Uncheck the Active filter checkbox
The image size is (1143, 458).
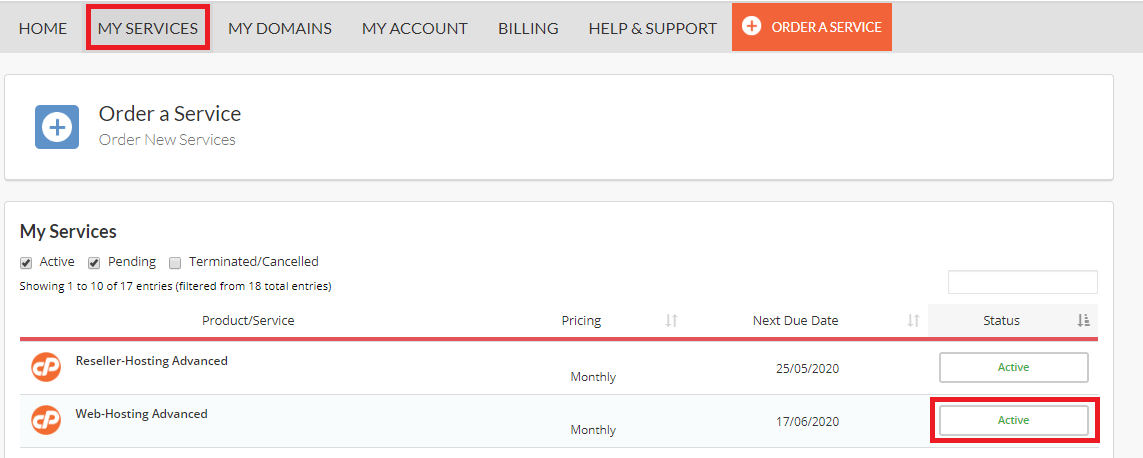coord(26,263)
